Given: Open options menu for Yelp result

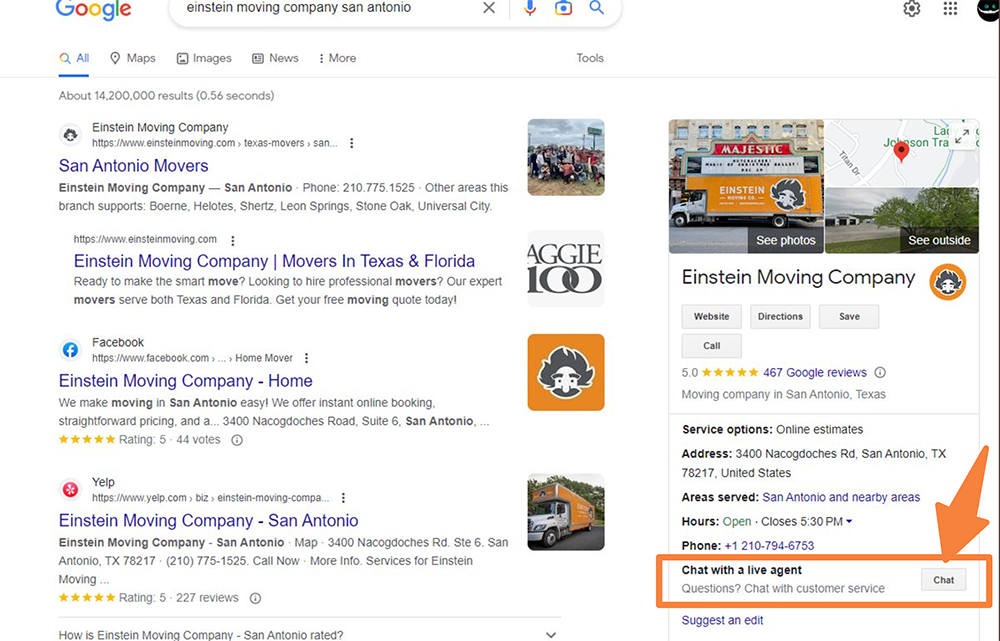Looking at the screenshot, I should tap(343, 497).
